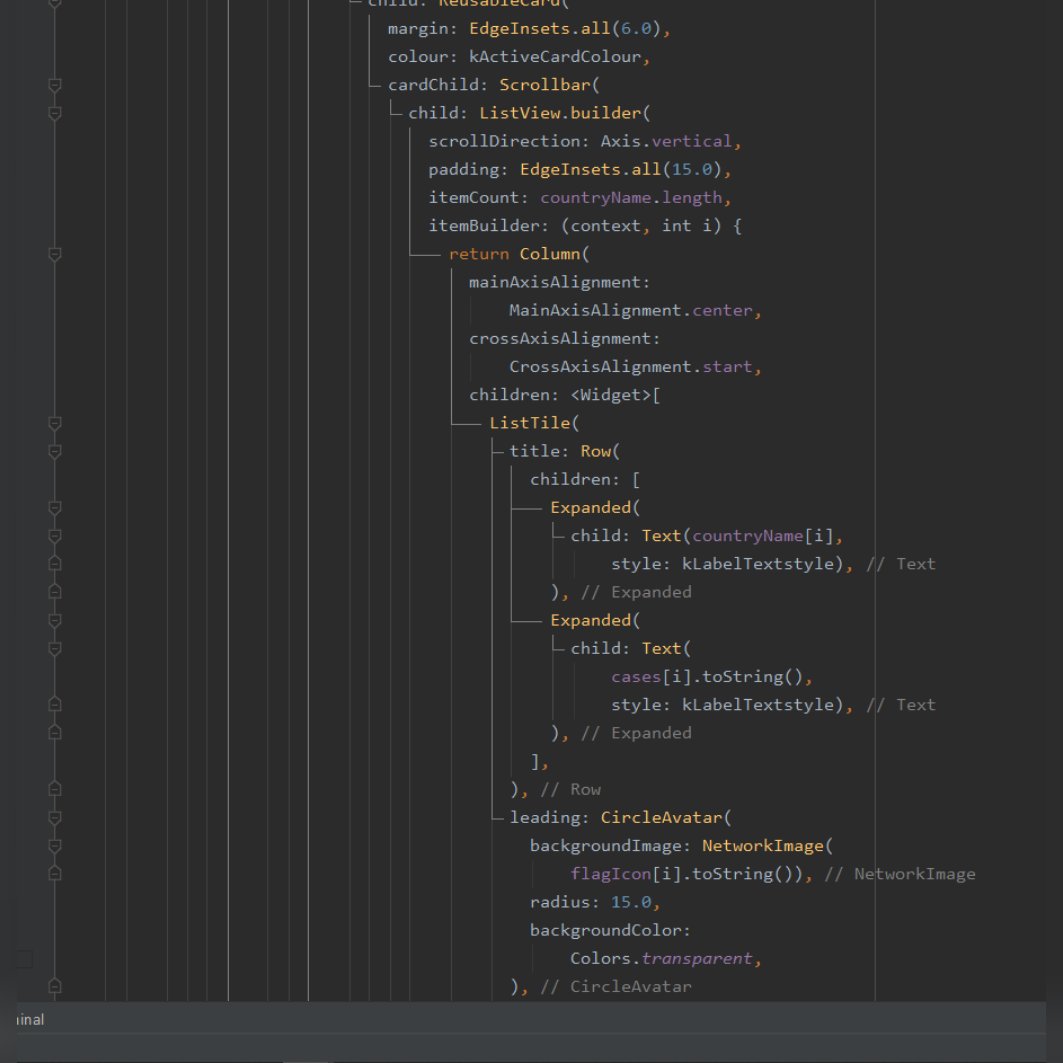Fold the title: Row( block in gutter
The height and width of the screenshot is (1063, 1063).
click(55, 452)
